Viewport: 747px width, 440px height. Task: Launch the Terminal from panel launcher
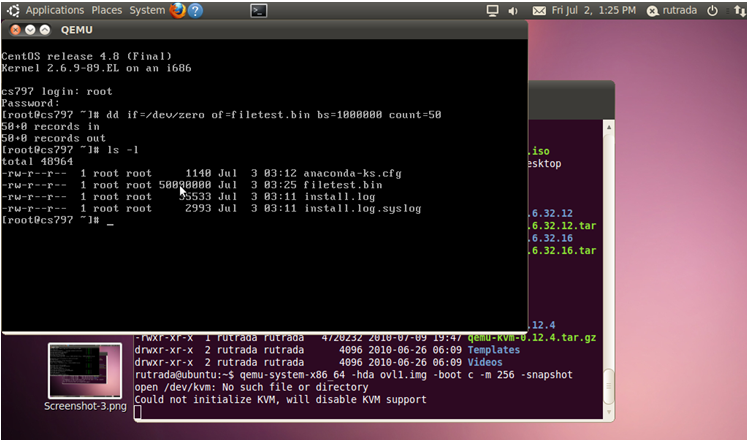pyautogui.click(x=259, y=10)
